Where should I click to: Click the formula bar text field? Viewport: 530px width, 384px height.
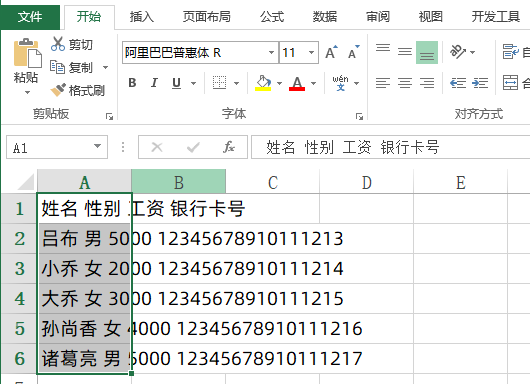pyautogui.click(x=390, y=147)
